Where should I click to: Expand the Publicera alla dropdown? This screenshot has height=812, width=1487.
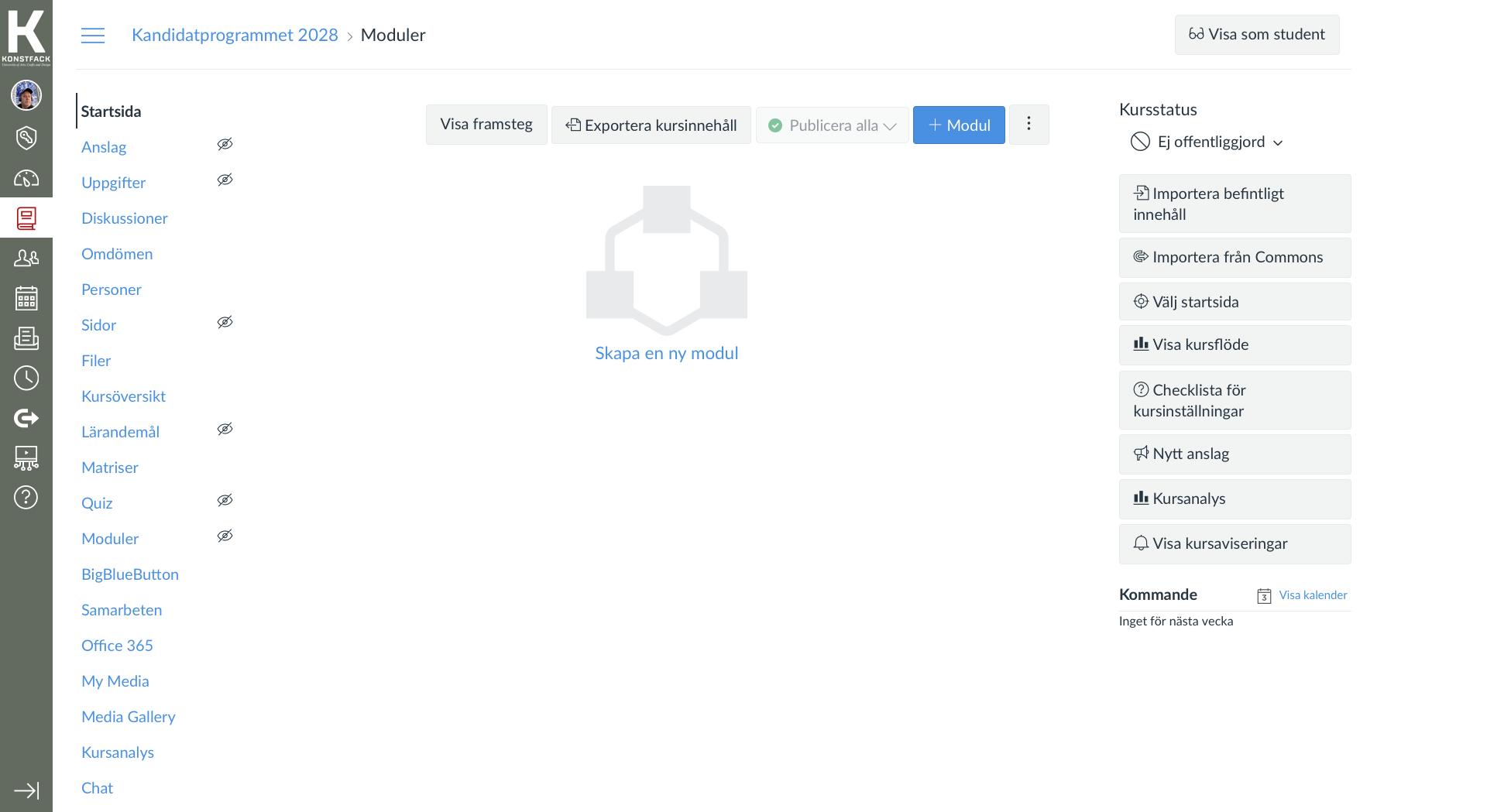[x=832, y=125]
